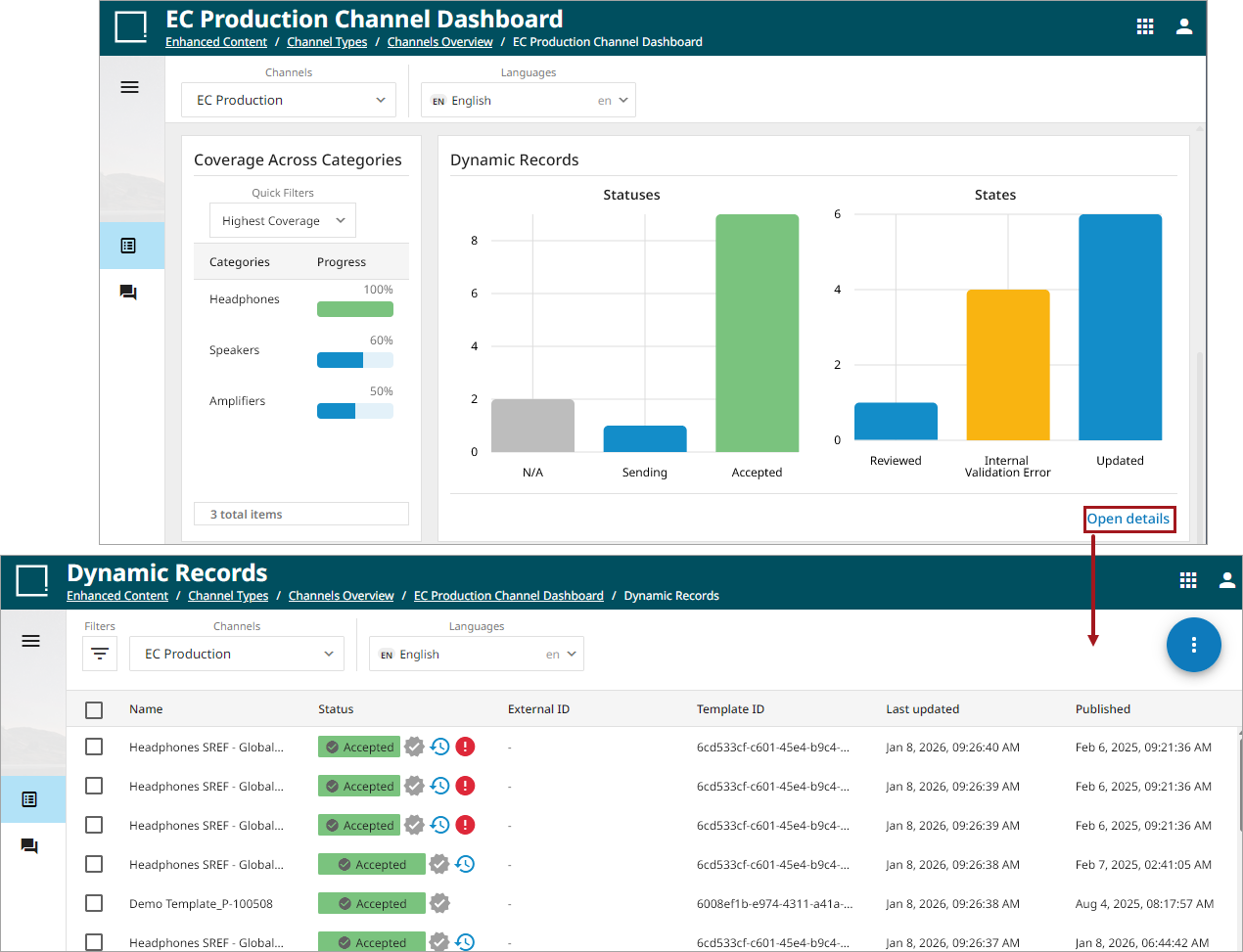Click the comments icon in dashboard sidebar
This screenshot has height=952, width=1243.
tap(128, 293)
